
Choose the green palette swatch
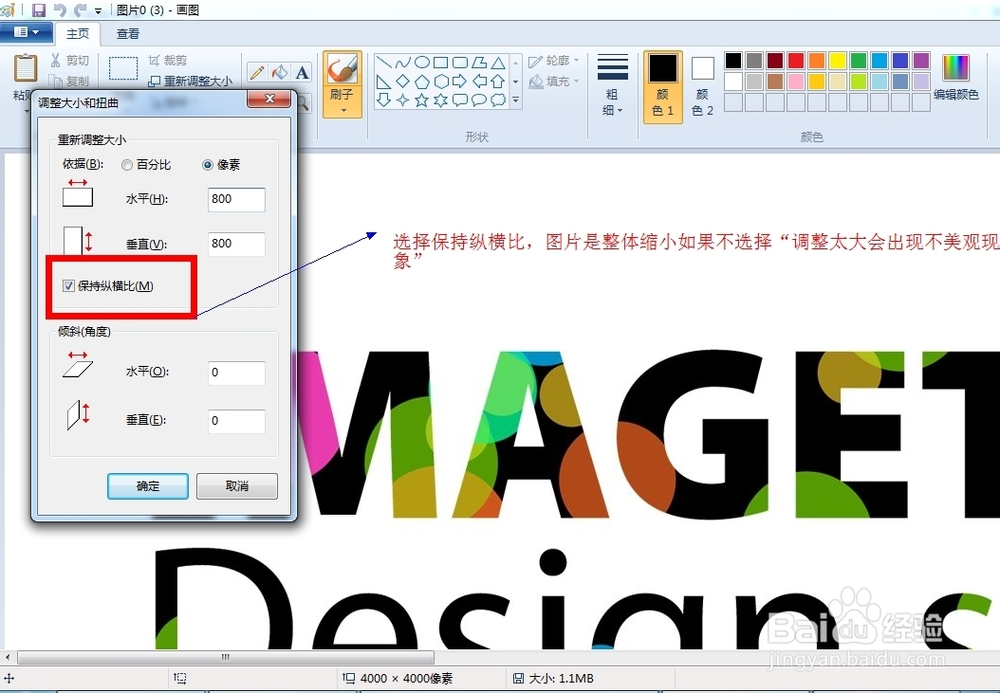[x=858, y=61]
